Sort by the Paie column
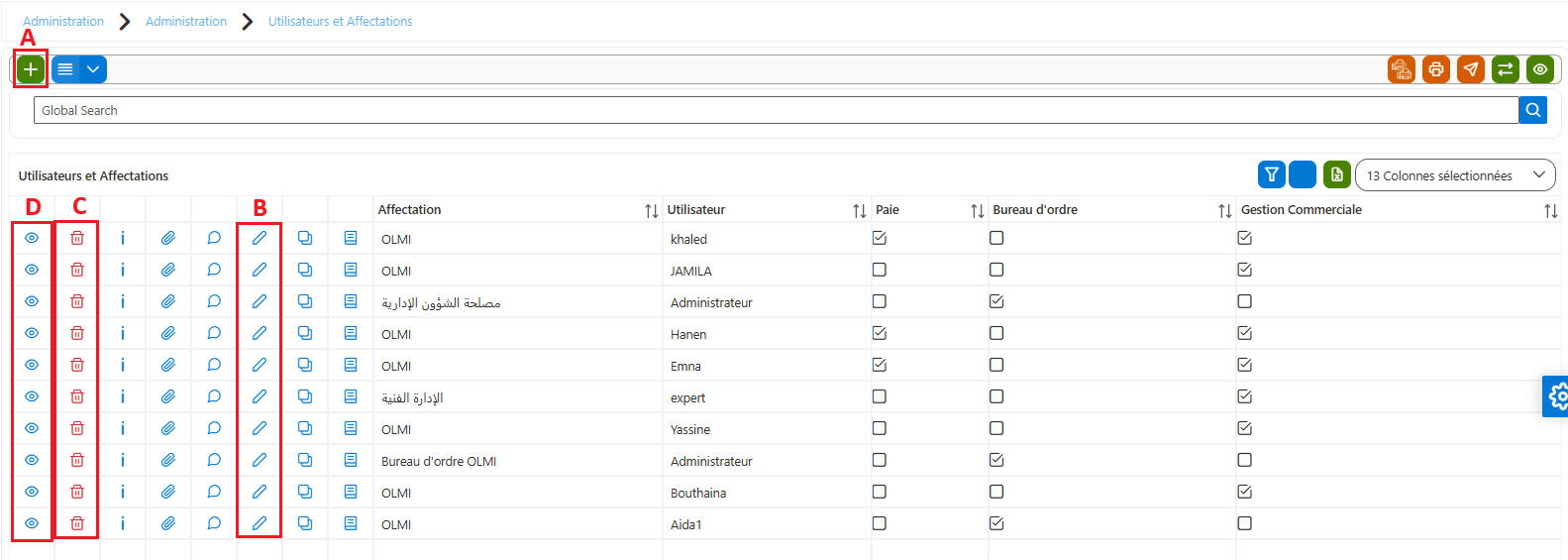 pos(977,210)
